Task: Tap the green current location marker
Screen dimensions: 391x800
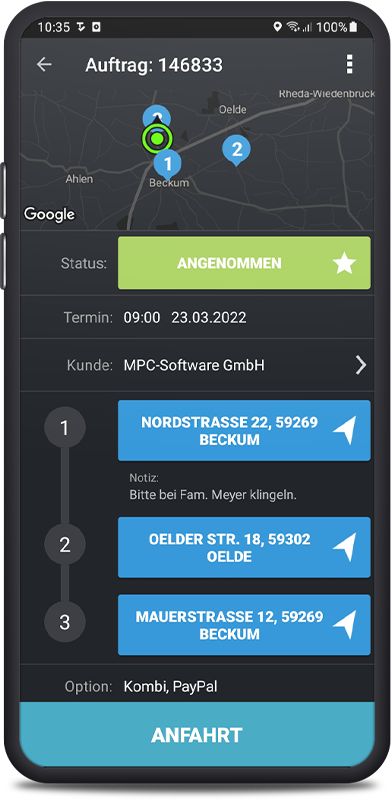Action: (157, 138)
